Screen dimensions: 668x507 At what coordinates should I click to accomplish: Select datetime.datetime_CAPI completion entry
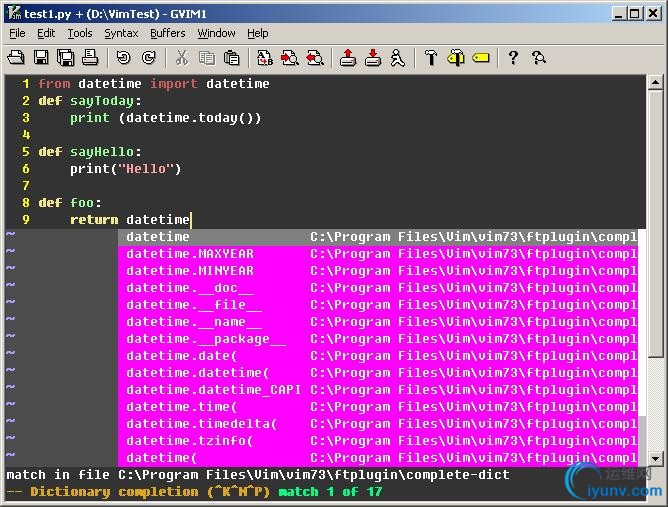[x=378, y=390]
